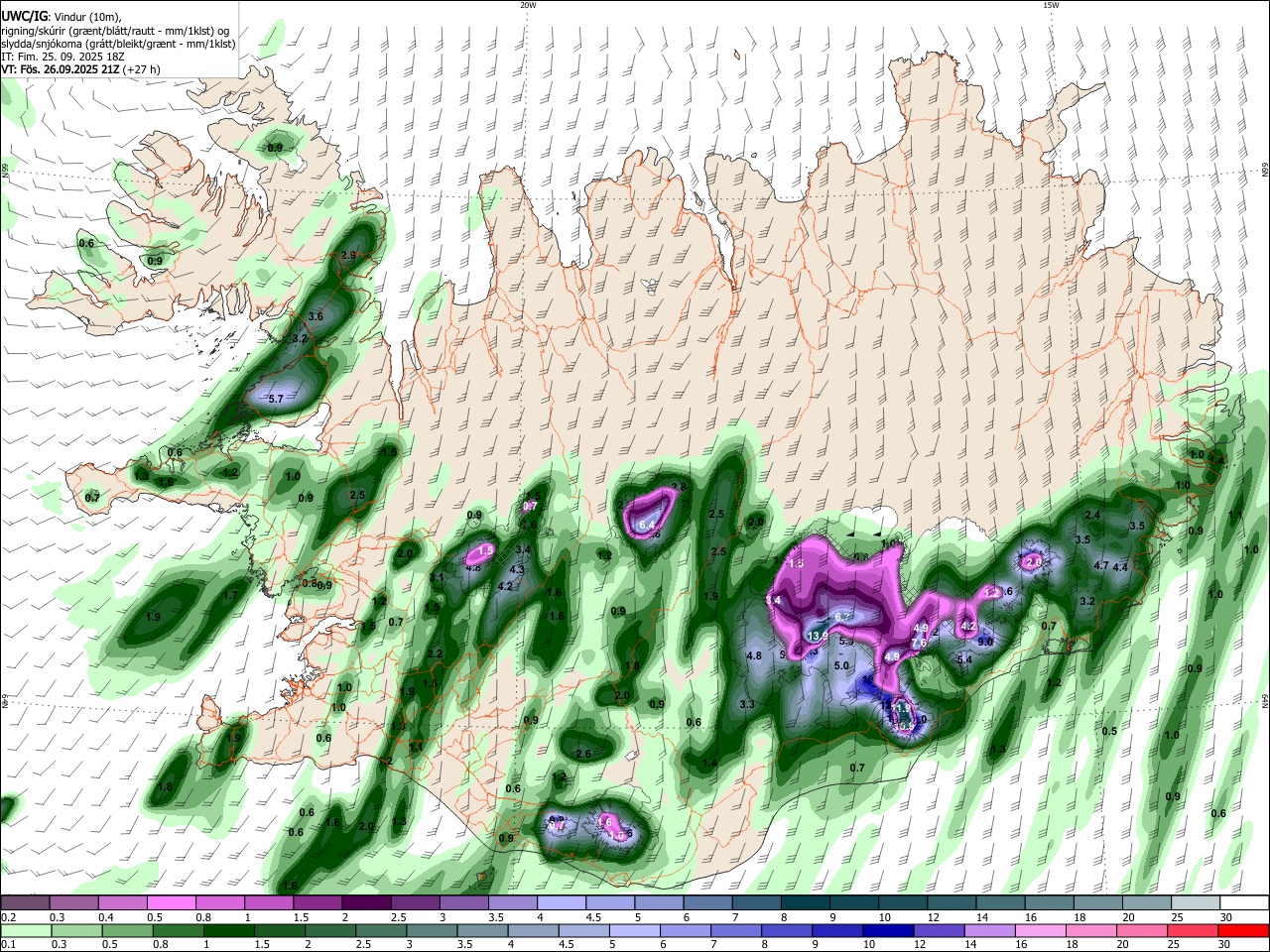Screen dimensions: 1270x952
Task: Click the 15W longitude label
Action: tap(1051, 5)
